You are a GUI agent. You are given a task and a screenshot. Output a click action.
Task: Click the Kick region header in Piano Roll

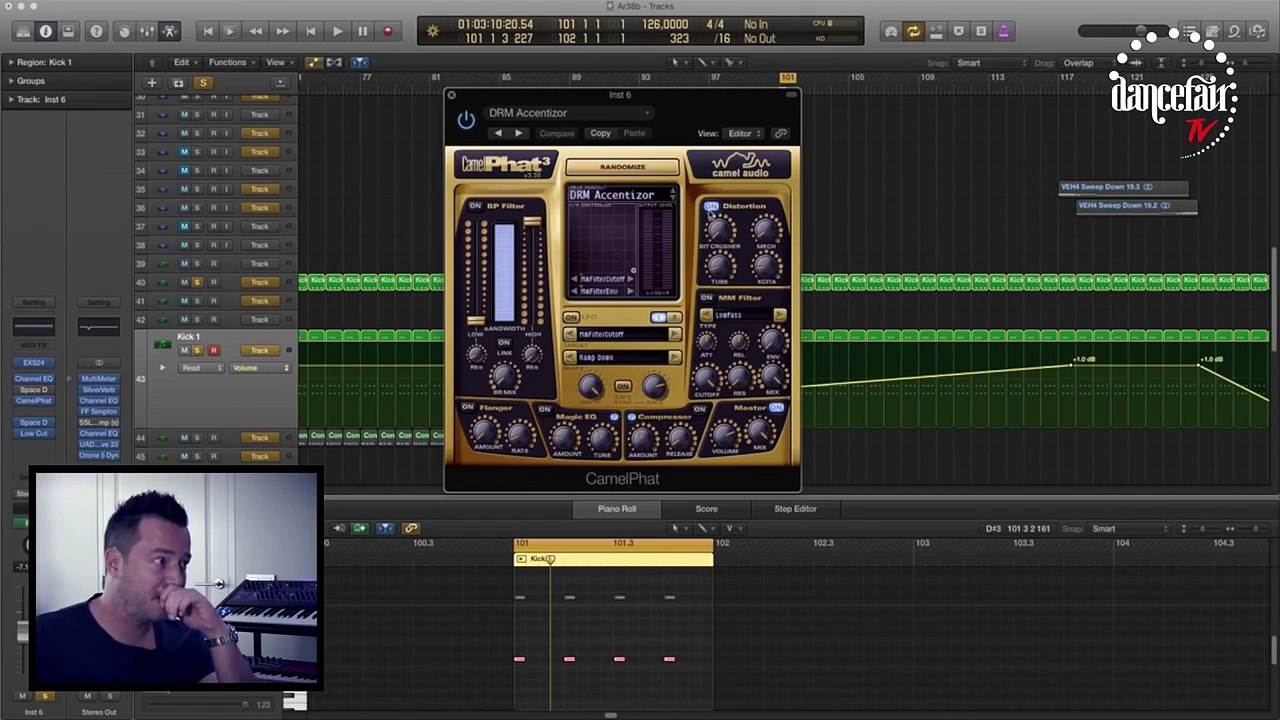(614, 559)
